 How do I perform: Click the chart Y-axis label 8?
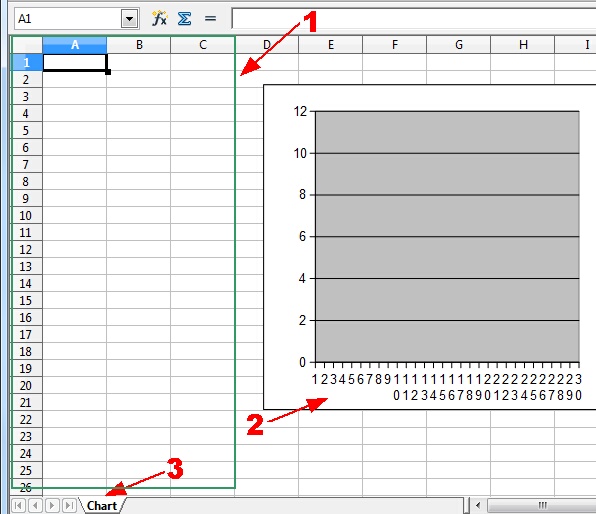point(303,195)
